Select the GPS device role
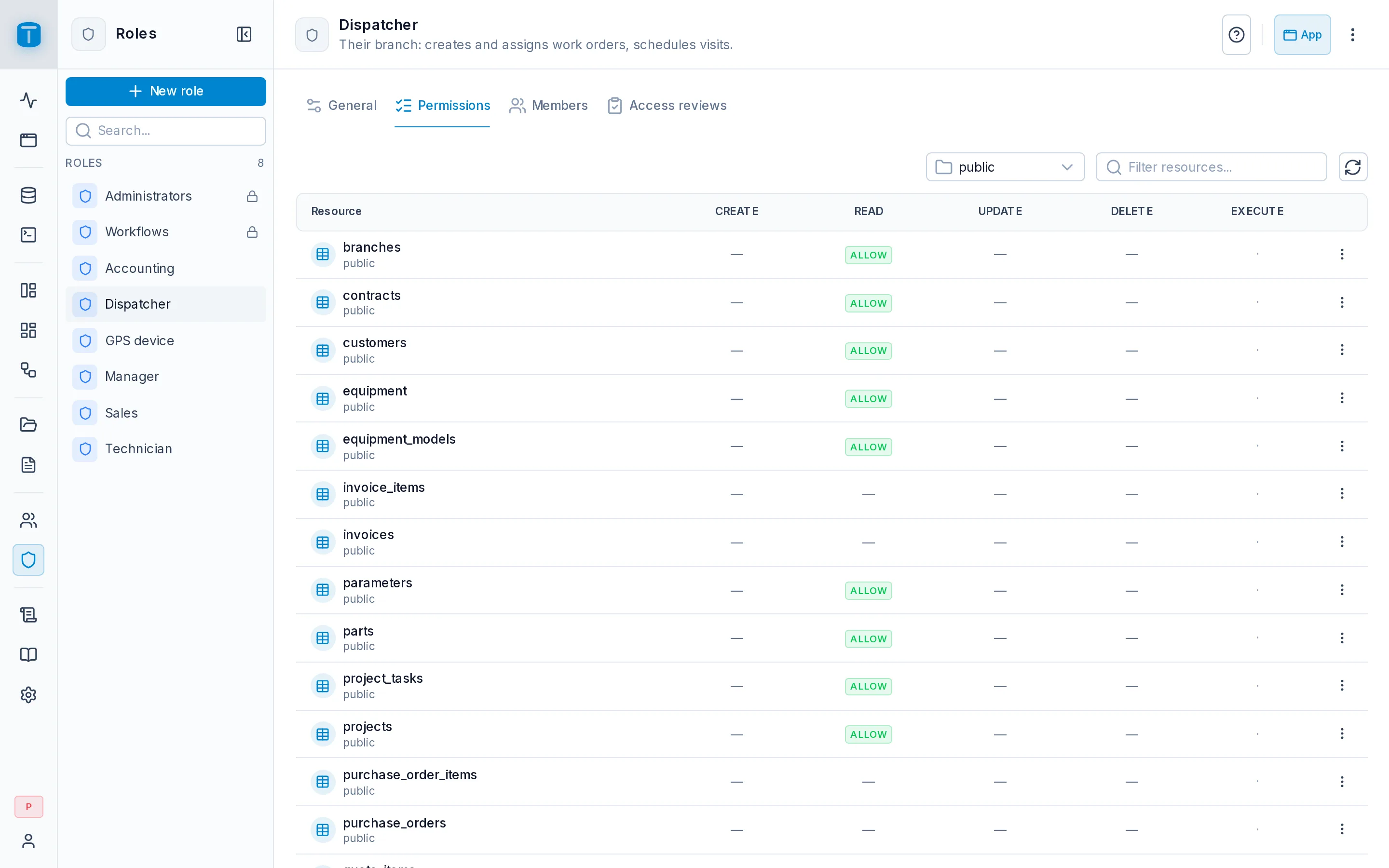 166,340
